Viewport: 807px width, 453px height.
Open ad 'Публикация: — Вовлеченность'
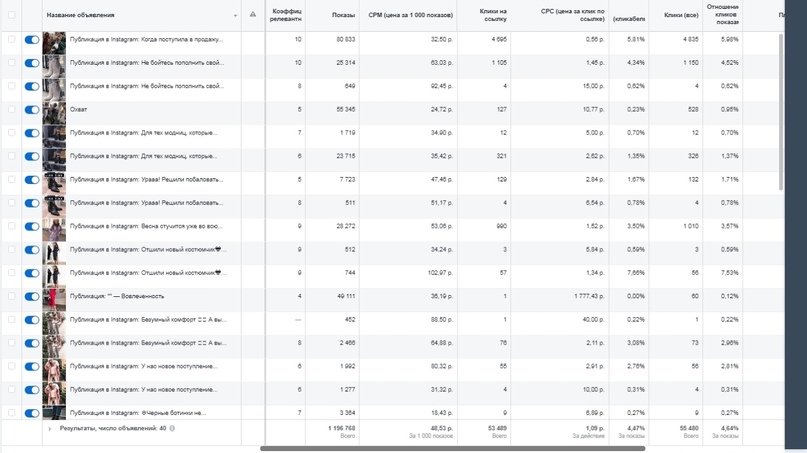[x=117, y=296]
